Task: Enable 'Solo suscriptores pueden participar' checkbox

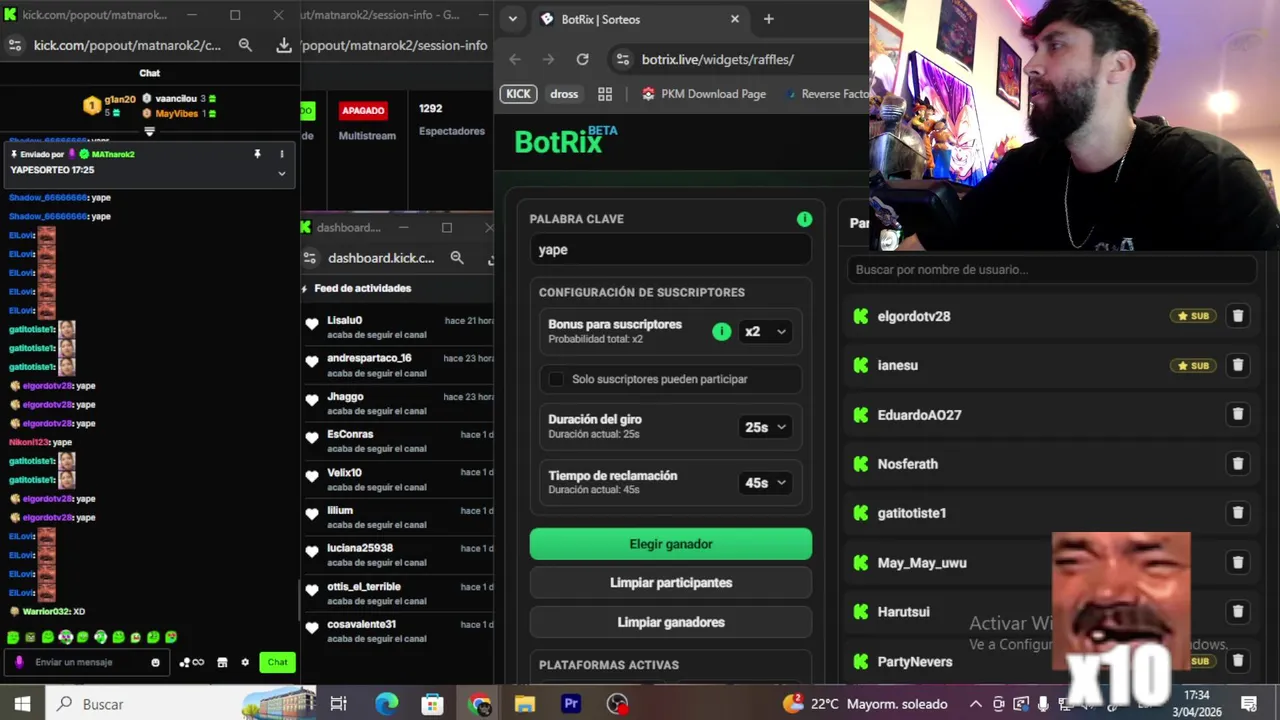Action: 556,379
